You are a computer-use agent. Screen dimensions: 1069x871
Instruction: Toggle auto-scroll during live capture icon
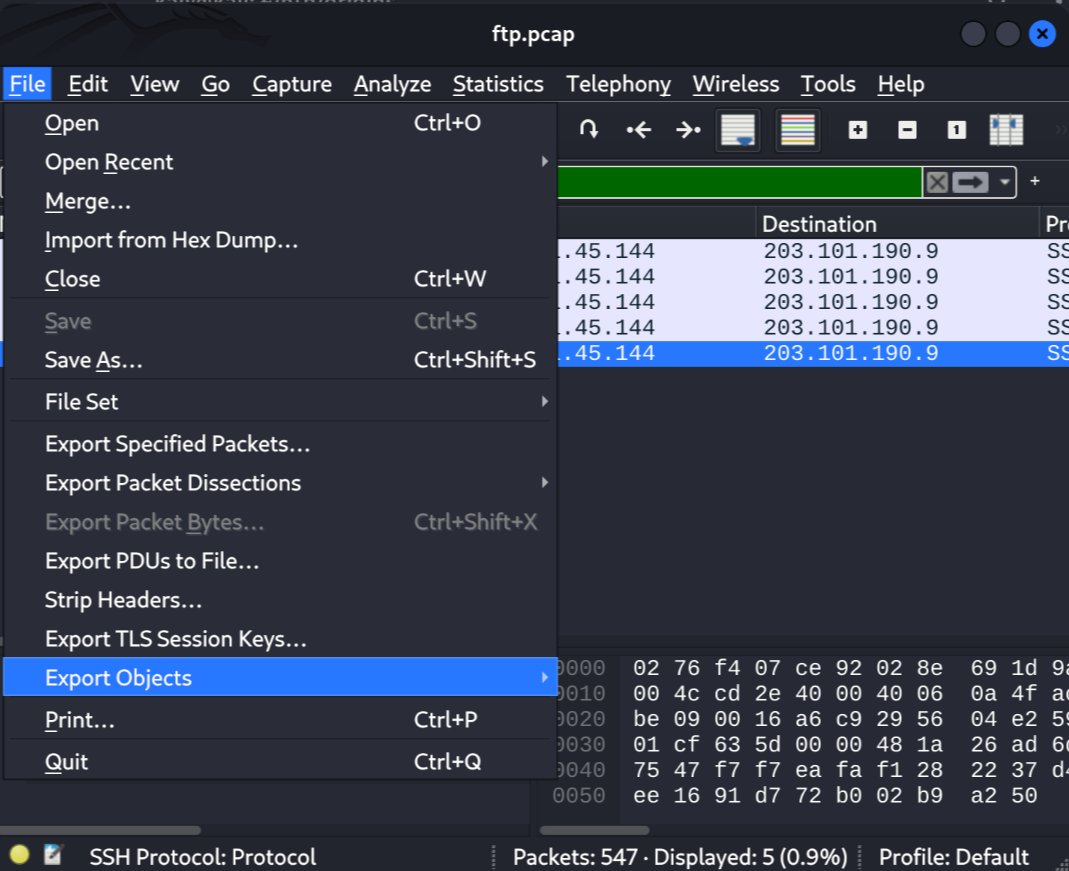pos(738,129)
